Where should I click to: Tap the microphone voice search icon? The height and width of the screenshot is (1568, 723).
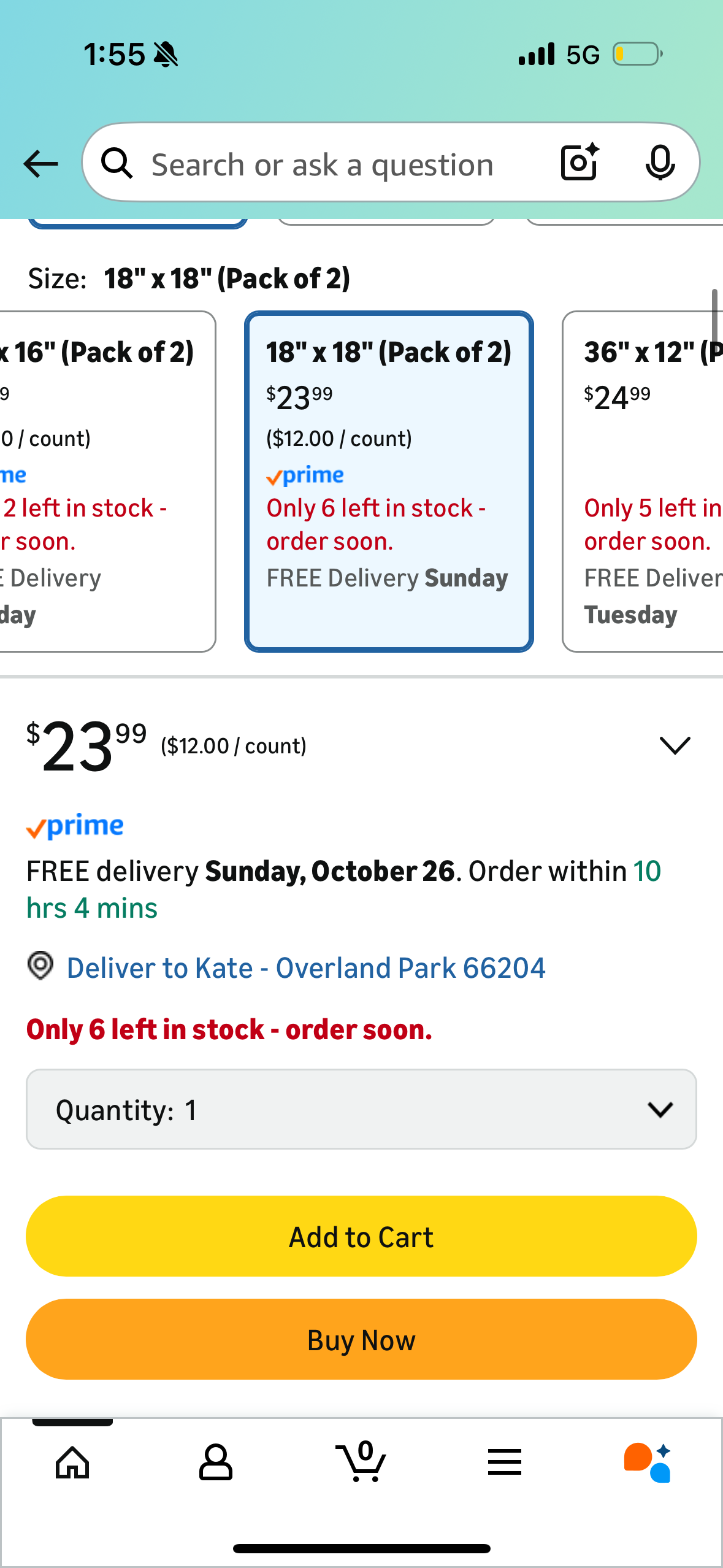(x=660, y=163)
